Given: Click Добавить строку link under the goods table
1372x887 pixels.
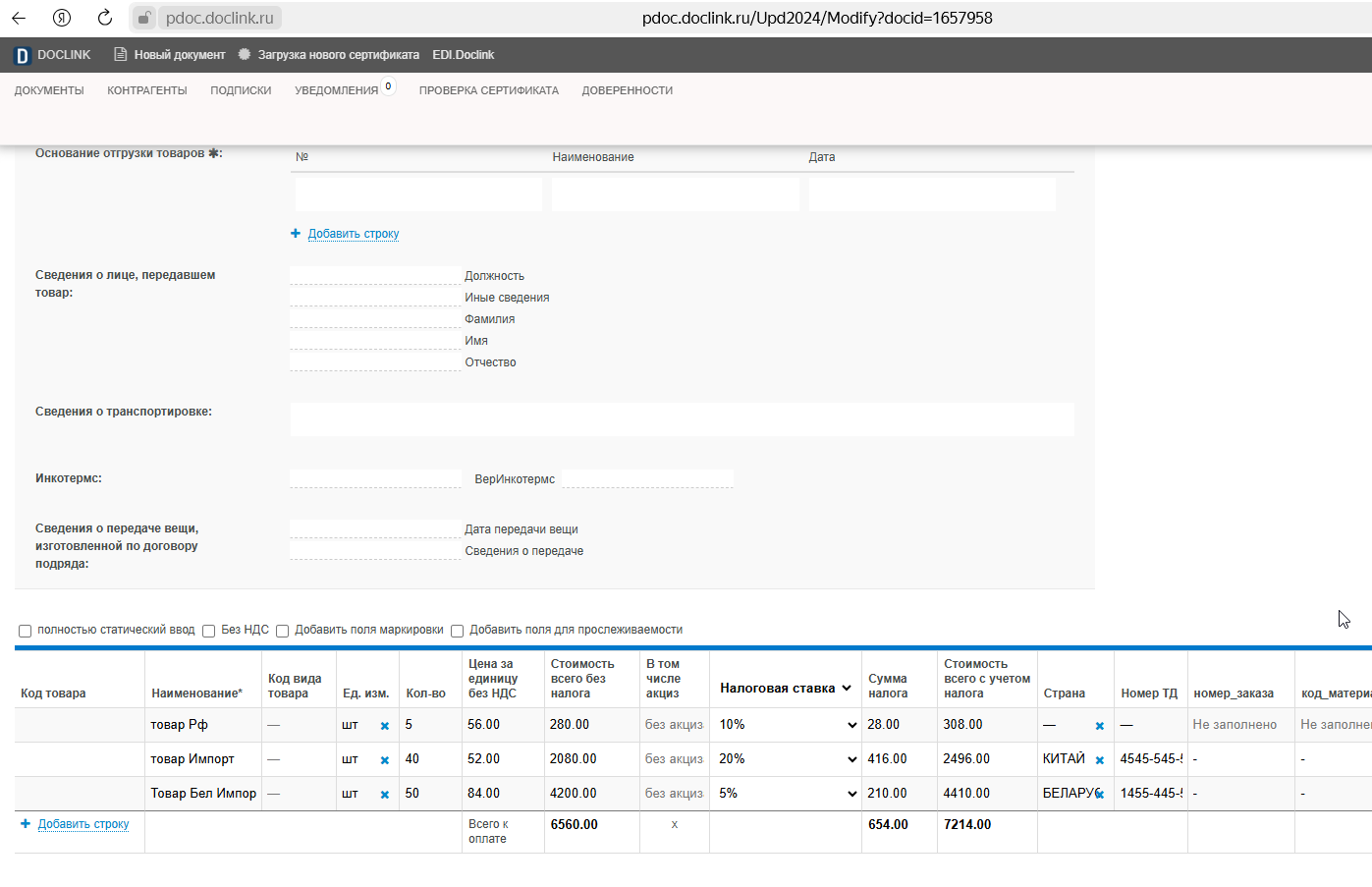Looking at the screenshot, I should click(83, 824).
